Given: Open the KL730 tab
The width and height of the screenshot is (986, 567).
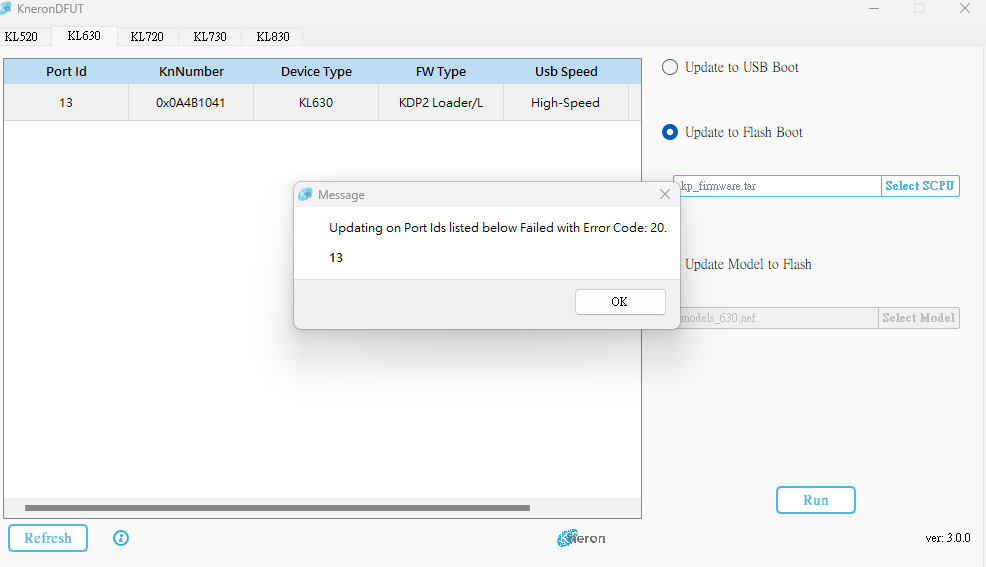Looking at the screenshot, I should point(210,36).
